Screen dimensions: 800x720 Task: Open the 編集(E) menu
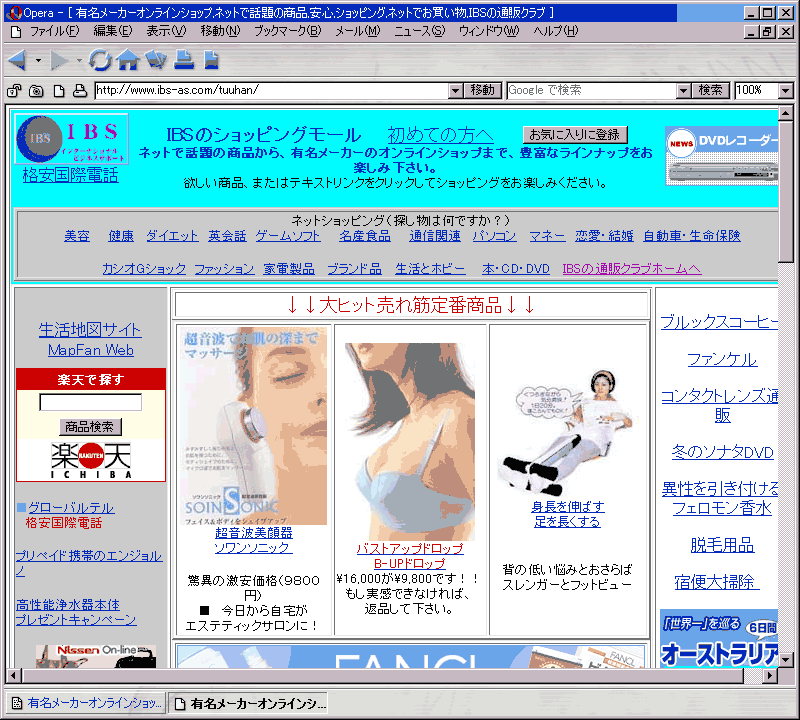(x=112, y=31)
